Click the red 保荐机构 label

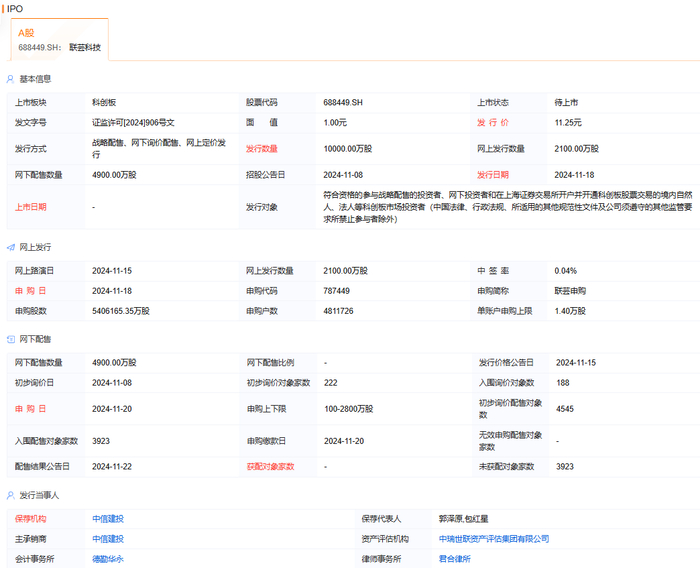pyautogui.click(x=31, y=519)
